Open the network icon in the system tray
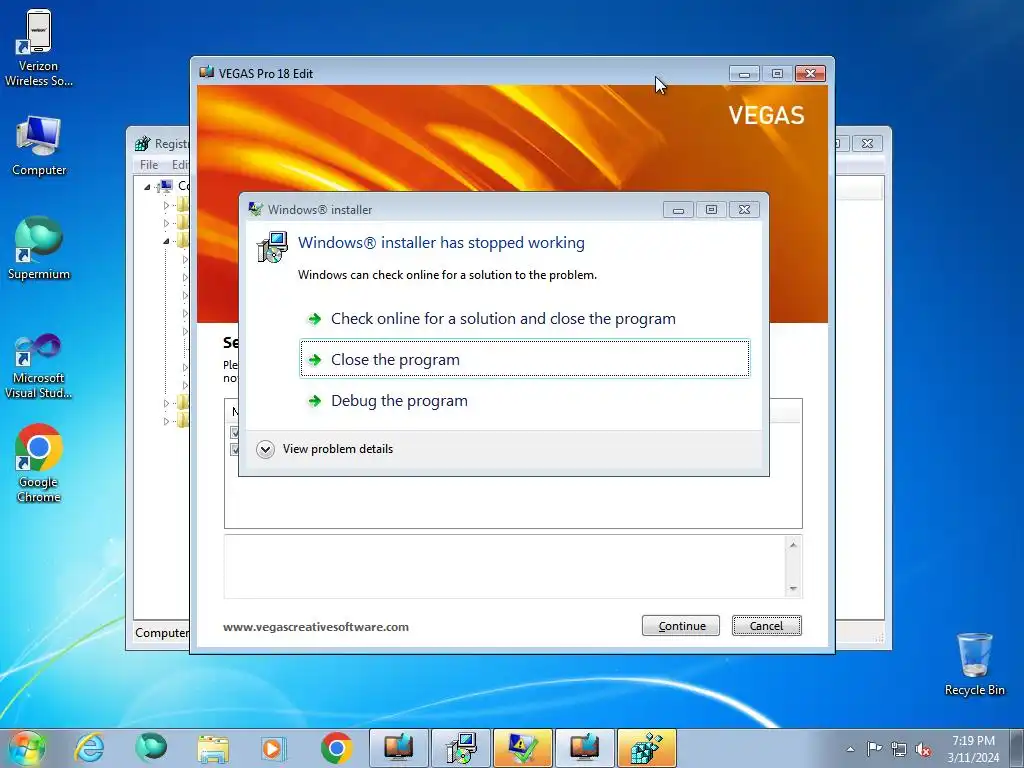Image resolution: width=1024 pixels, height=768 pixels. [899, 749]
